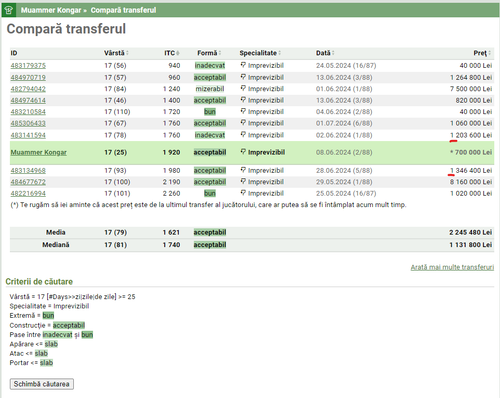Open player ID 482794042
The height and width of the screenshot is (398, 500).
pyautogui.click(x=28, y=89)
